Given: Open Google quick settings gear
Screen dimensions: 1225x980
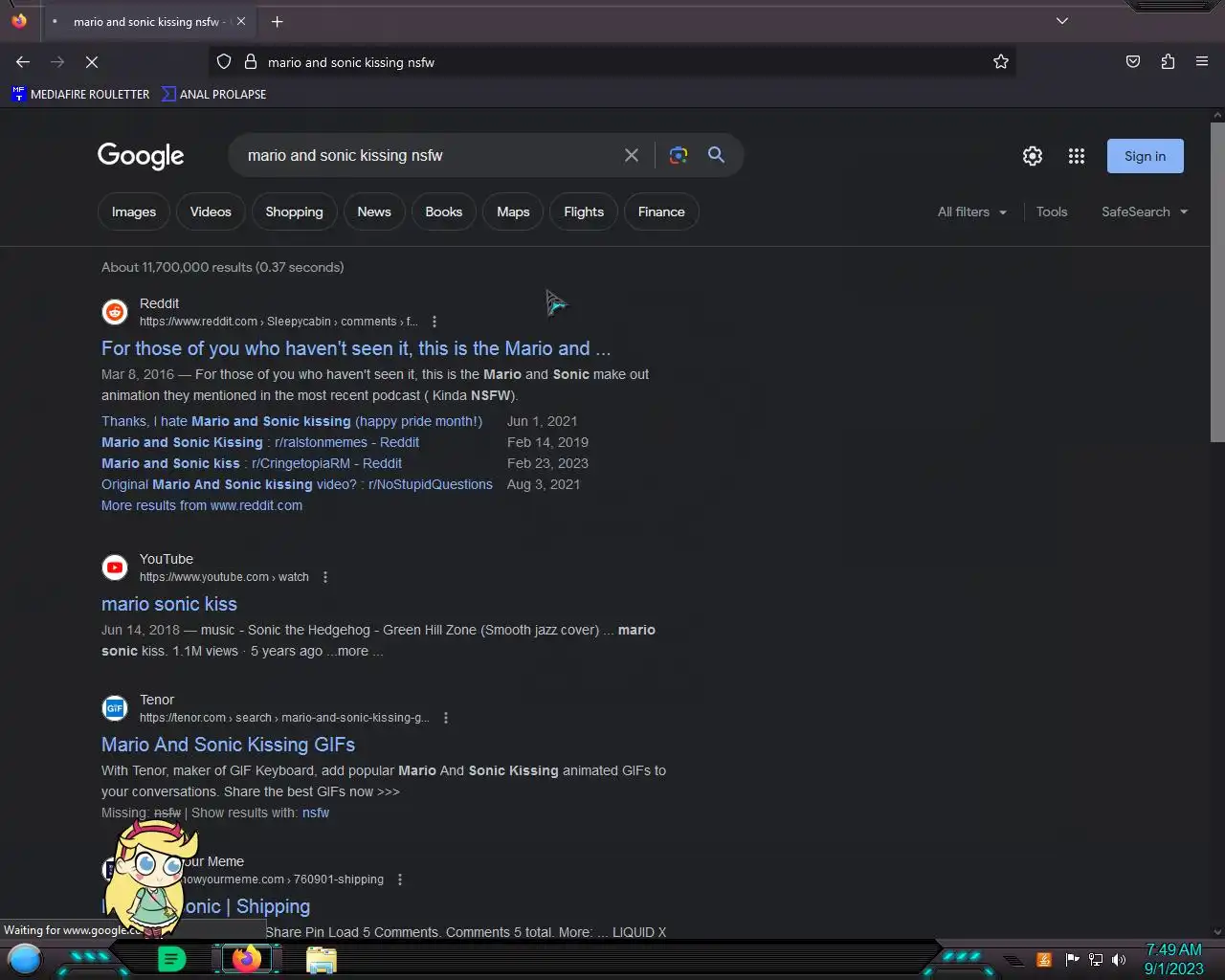Looking at the screenshot, I should (1033, 156).
